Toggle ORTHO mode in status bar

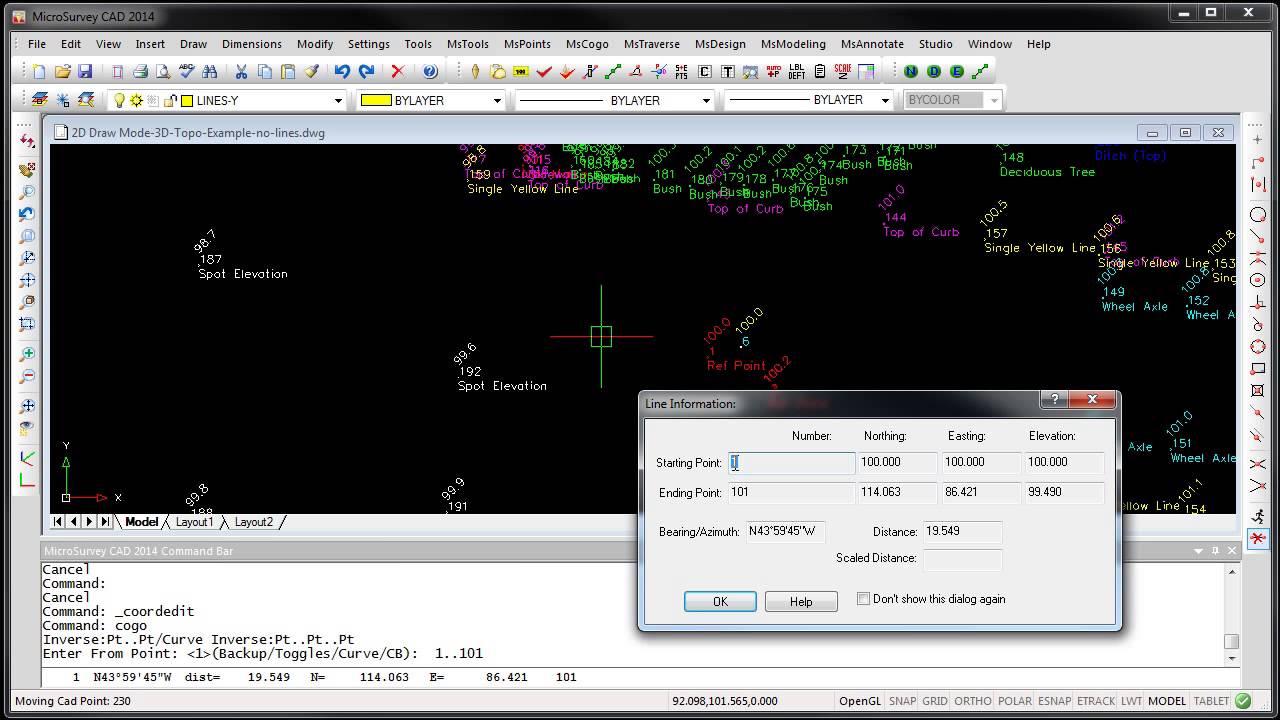[973, 701]
